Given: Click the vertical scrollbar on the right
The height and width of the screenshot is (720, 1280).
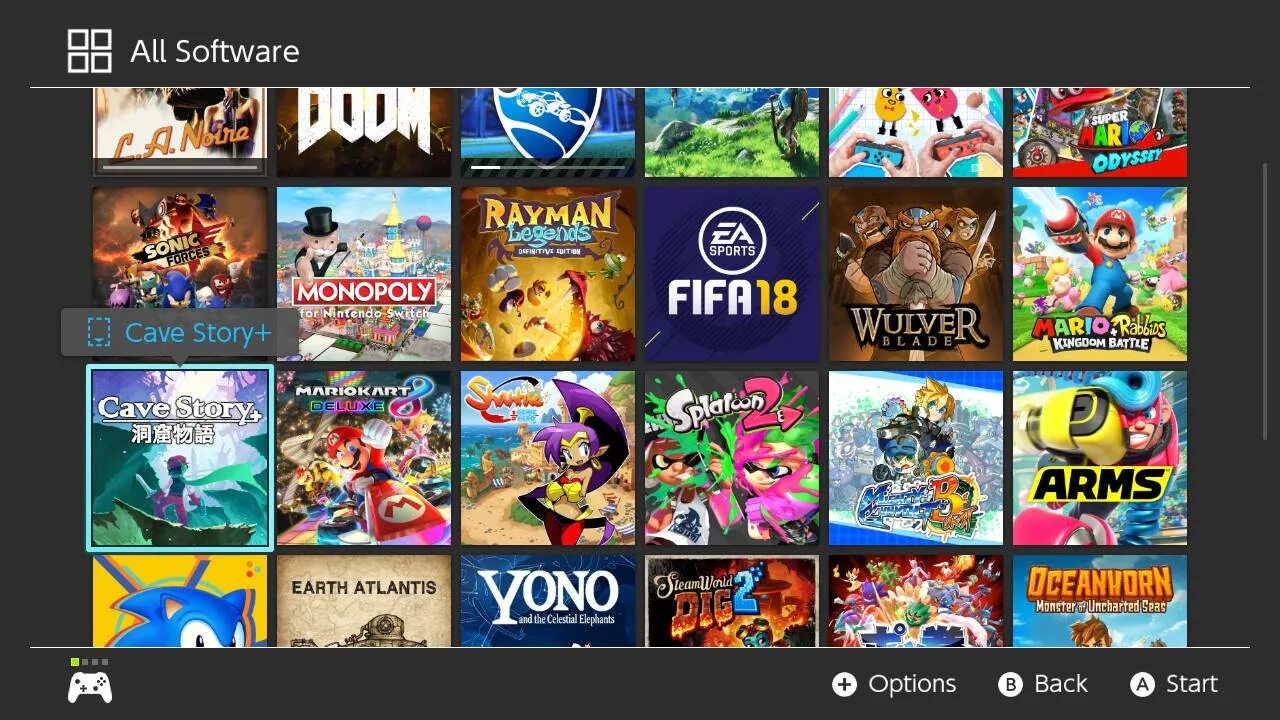Looking at the screenshot, I should [x=1265, y=300].
